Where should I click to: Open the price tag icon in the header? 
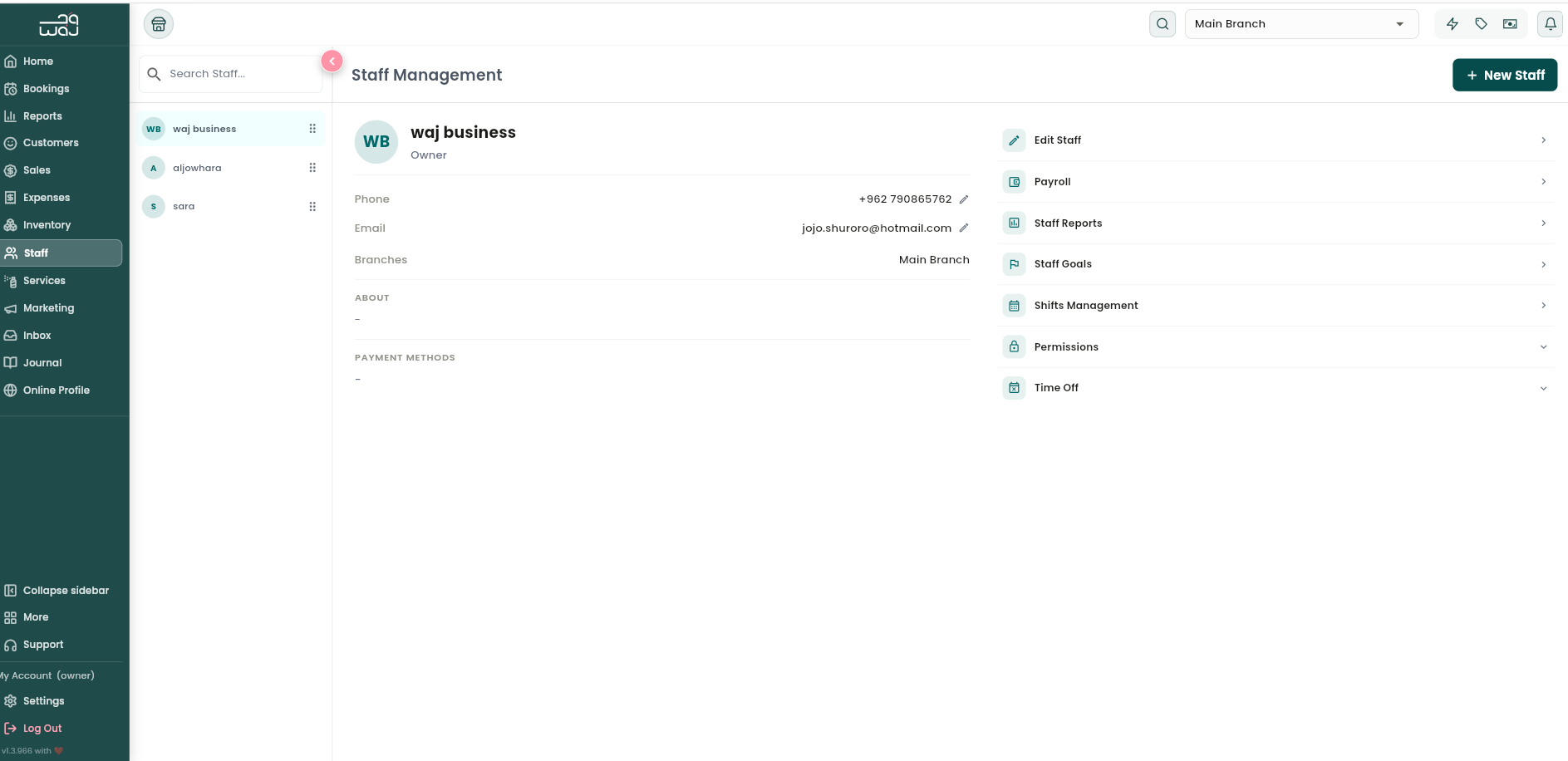pos(1481,24)
